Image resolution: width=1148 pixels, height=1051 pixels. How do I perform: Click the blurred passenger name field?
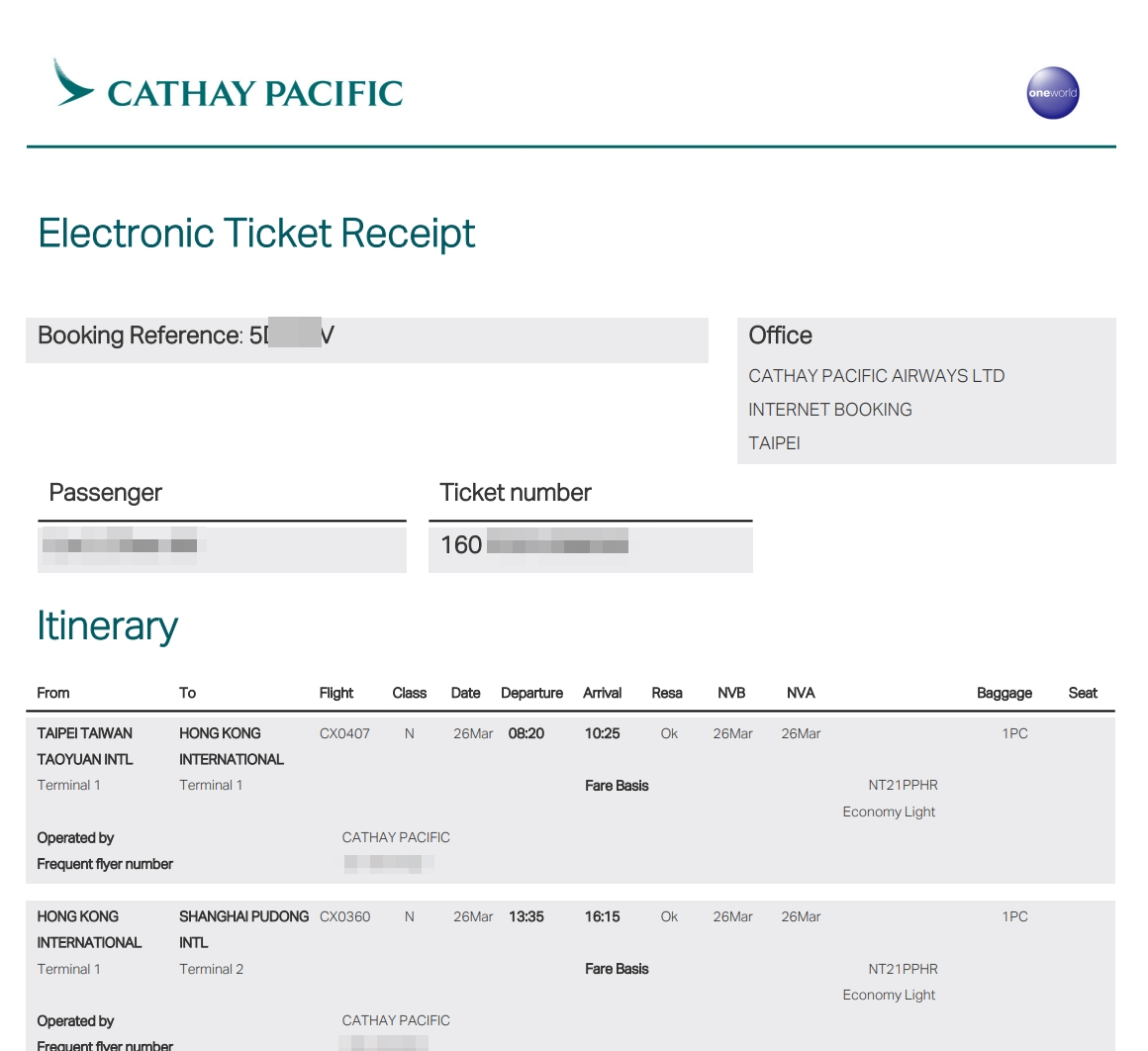pyautogui.click(x=120, y=545)
